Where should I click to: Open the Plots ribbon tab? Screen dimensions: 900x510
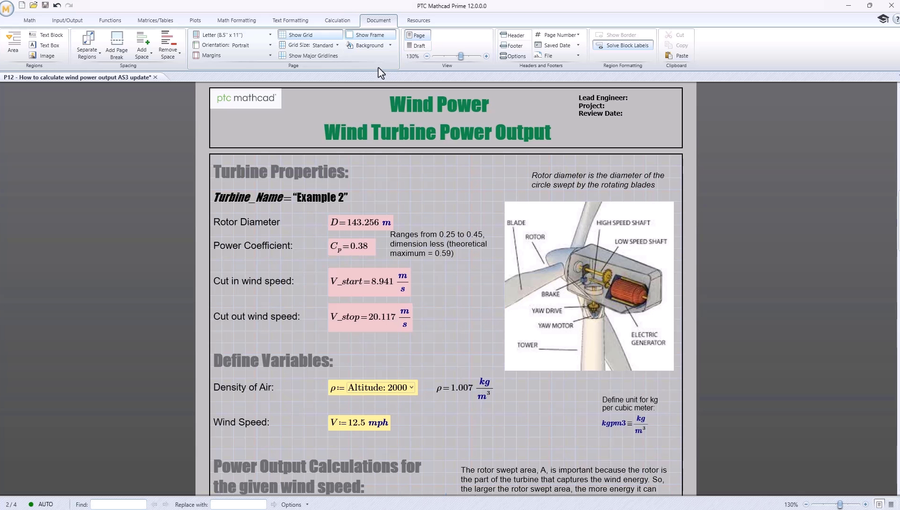[195, 20]
